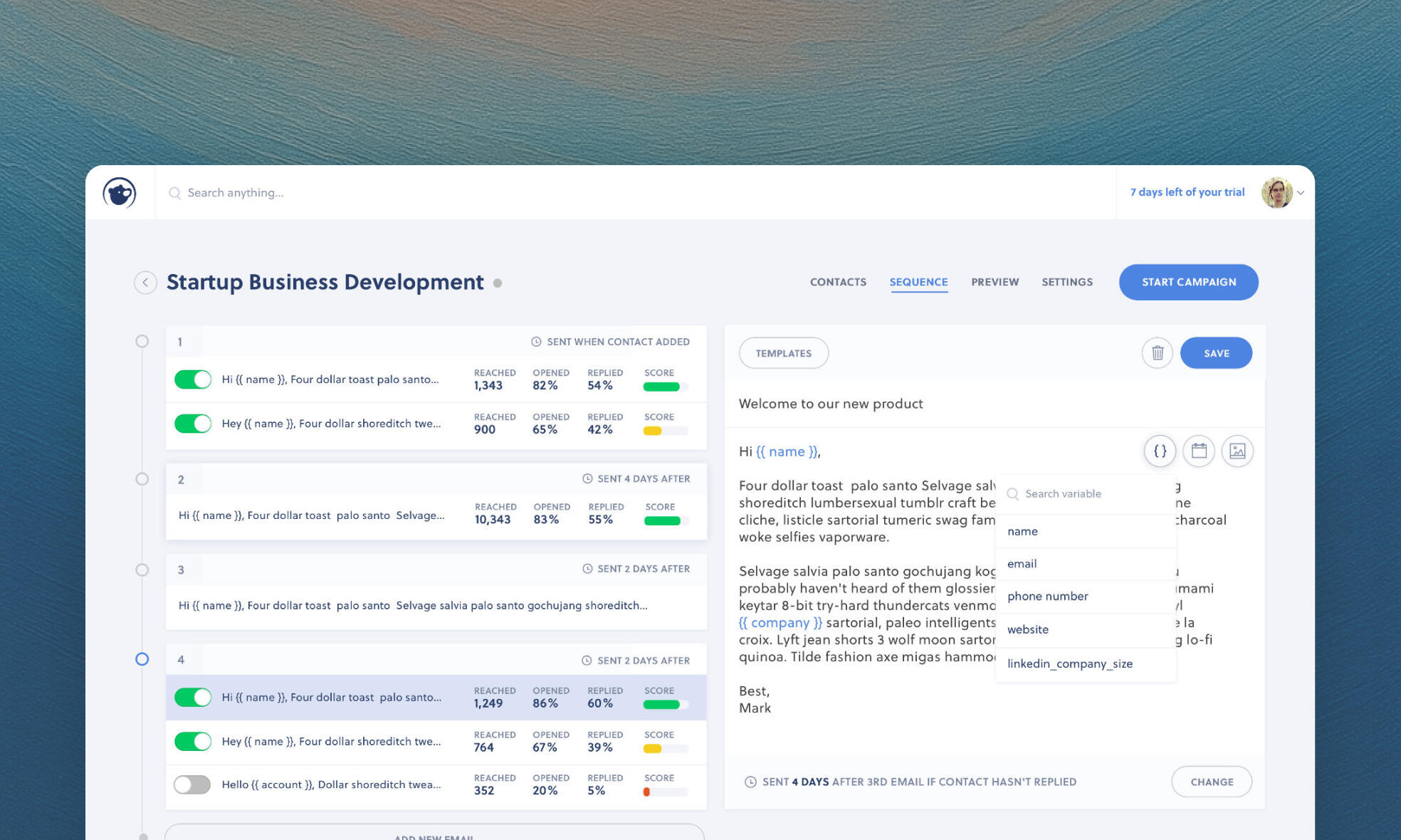Viewport: 1401px width, 840px height.
Task: Click the score bar of the 1,343-reached email
Action: (x=665, y=387)
